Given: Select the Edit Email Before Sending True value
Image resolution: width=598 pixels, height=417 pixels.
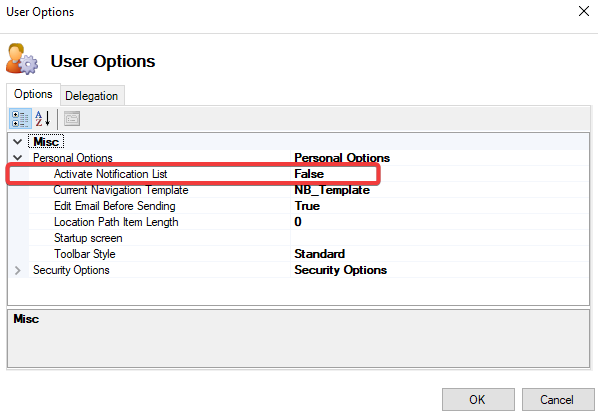Looking at the screenshot, I should tap(440, 206).
